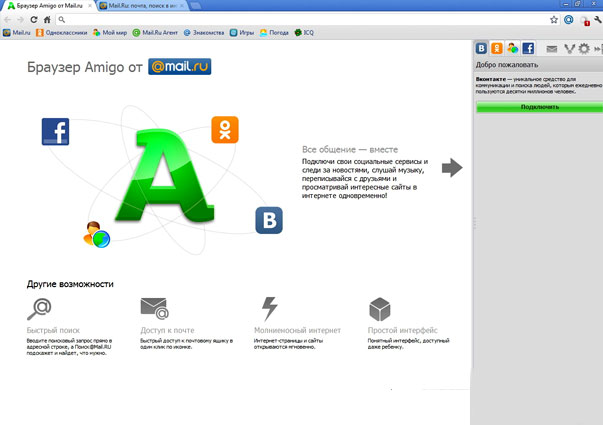Screen dimensions: 603x425
Task: Click the Быстрый поиск magnifier icon
Action: [39, 309]
